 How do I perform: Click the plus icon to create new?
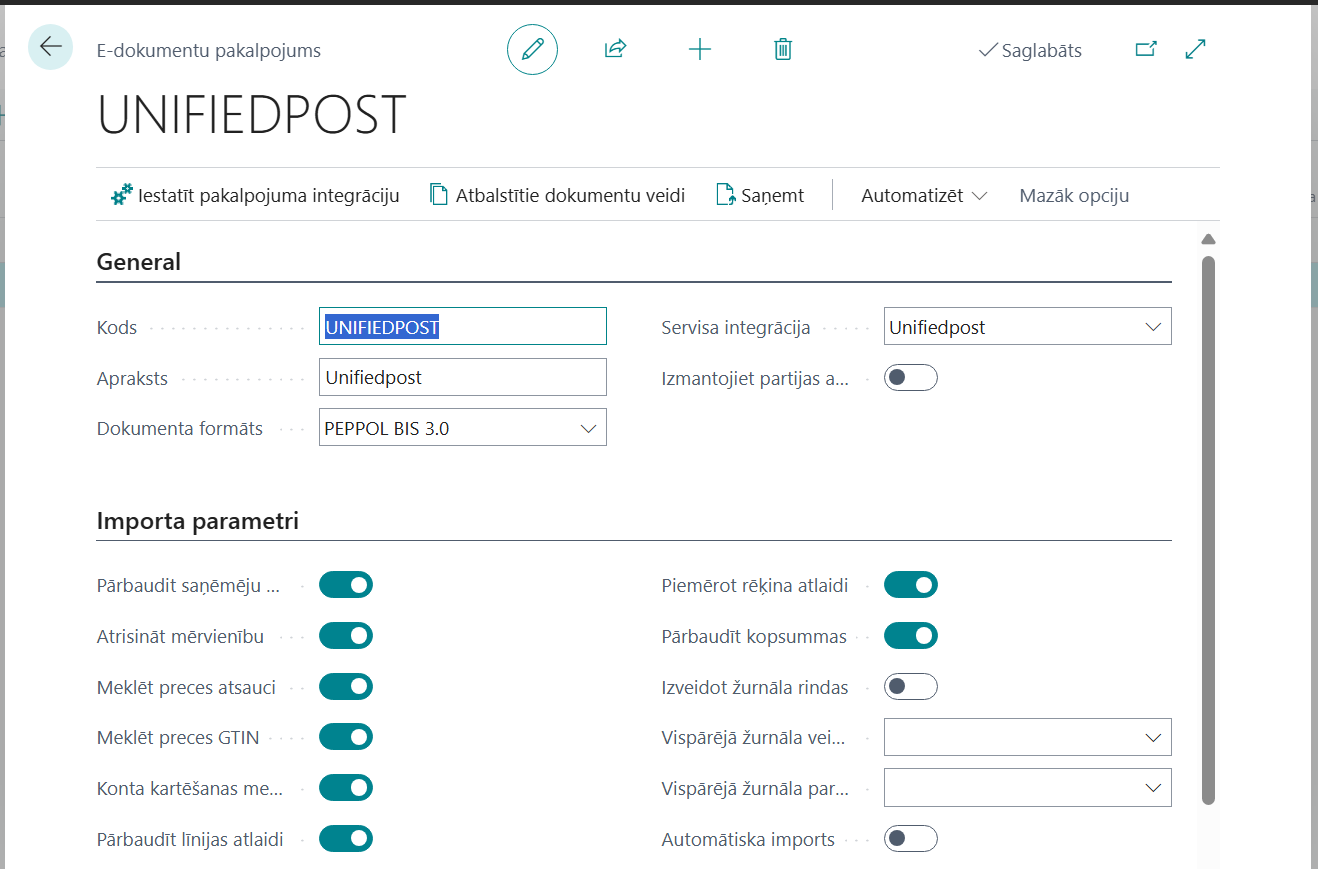(x=700, y=49)
